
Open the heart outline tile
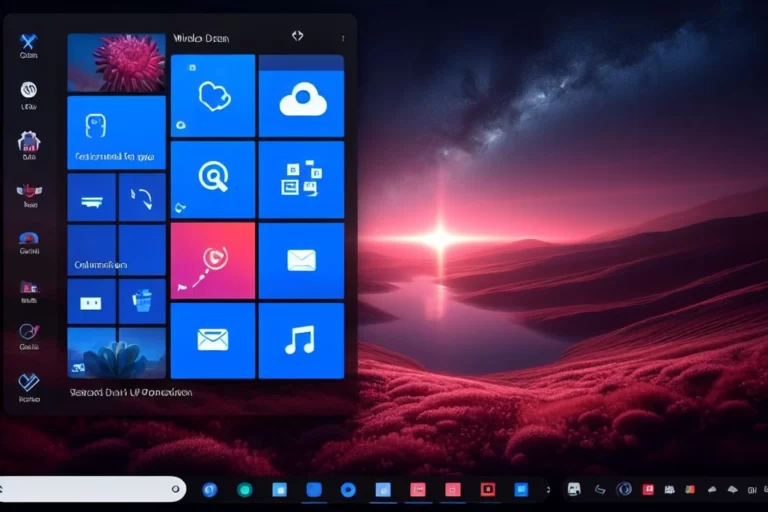[213, 96]
